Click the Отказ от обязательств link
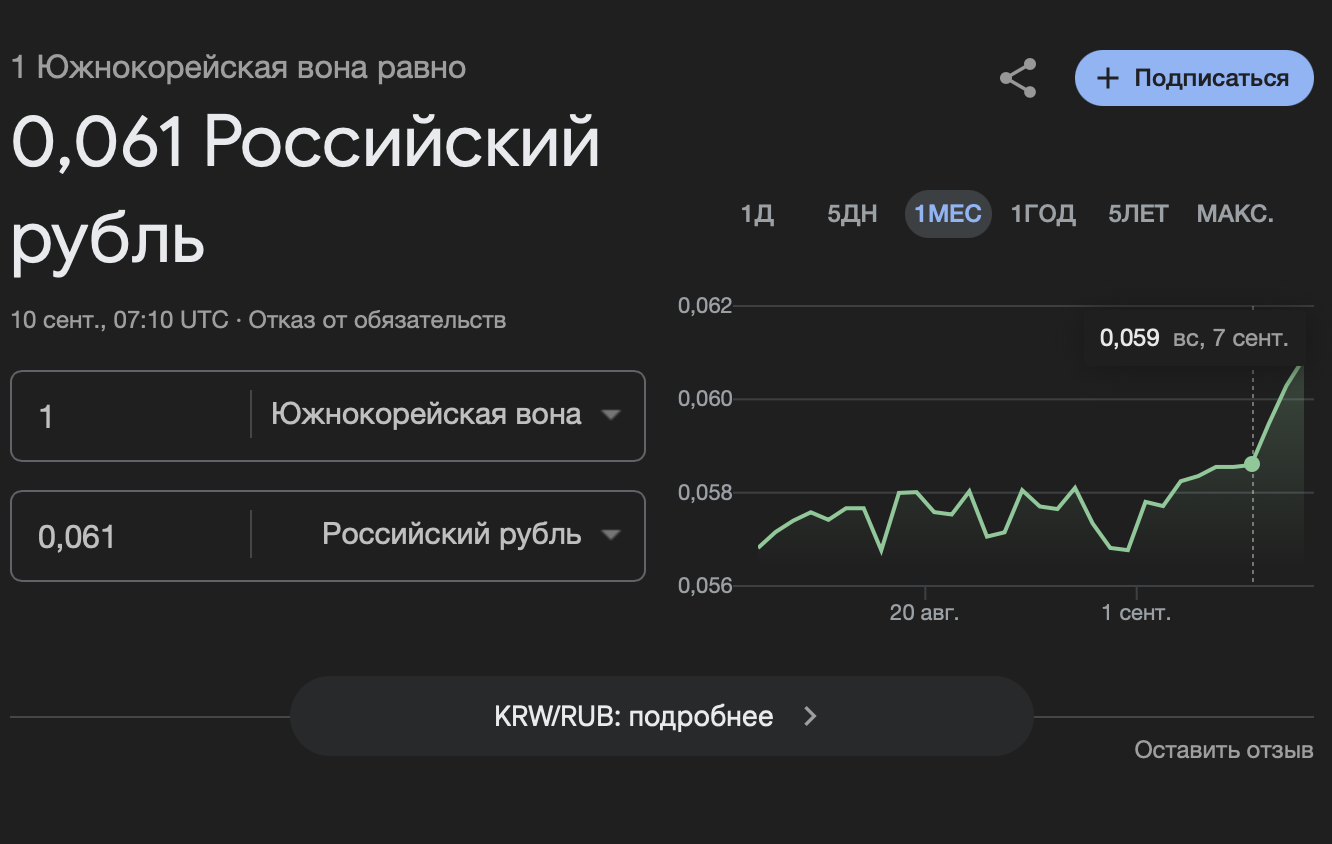The image size is (1332, 844). 377,320
